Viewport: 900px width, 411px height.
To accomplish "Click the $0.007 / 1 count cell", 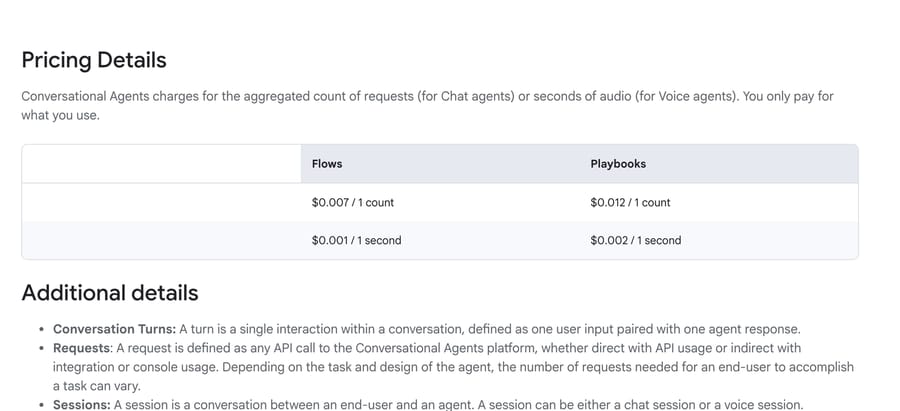I will pyautogui.click(x=440, y=203).
